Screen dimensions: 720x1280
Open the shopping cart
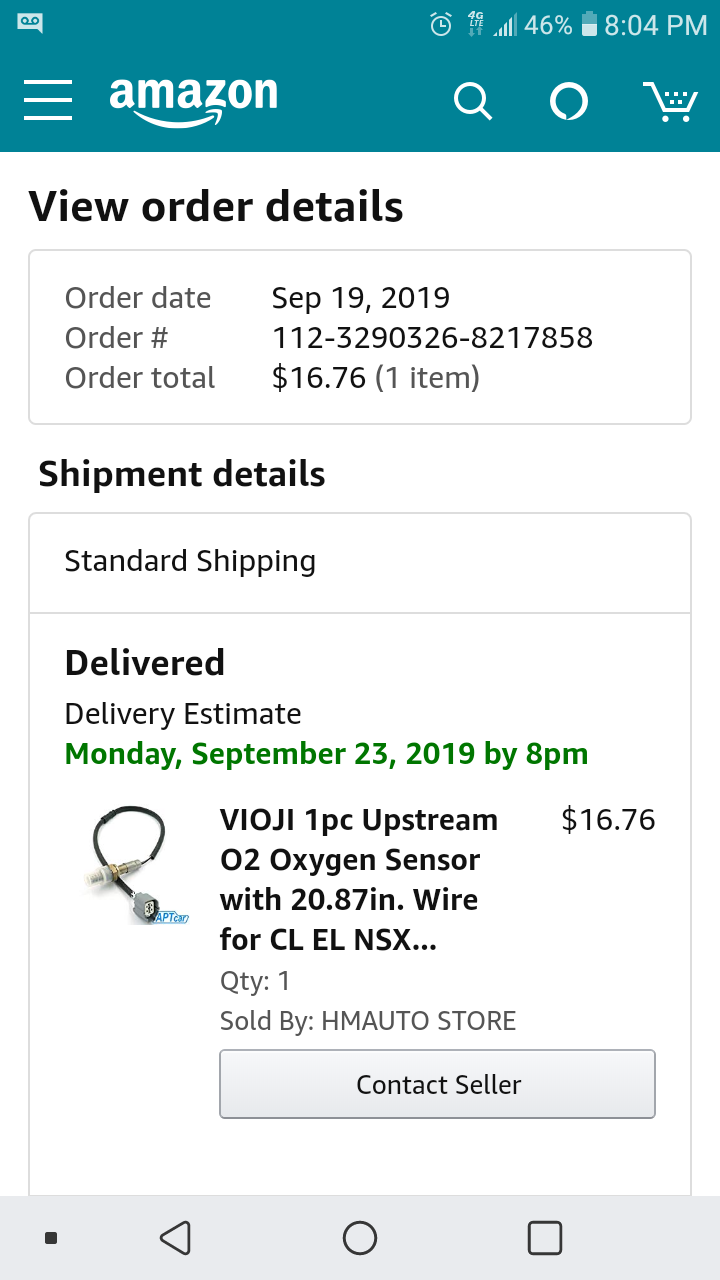(669, 101)
